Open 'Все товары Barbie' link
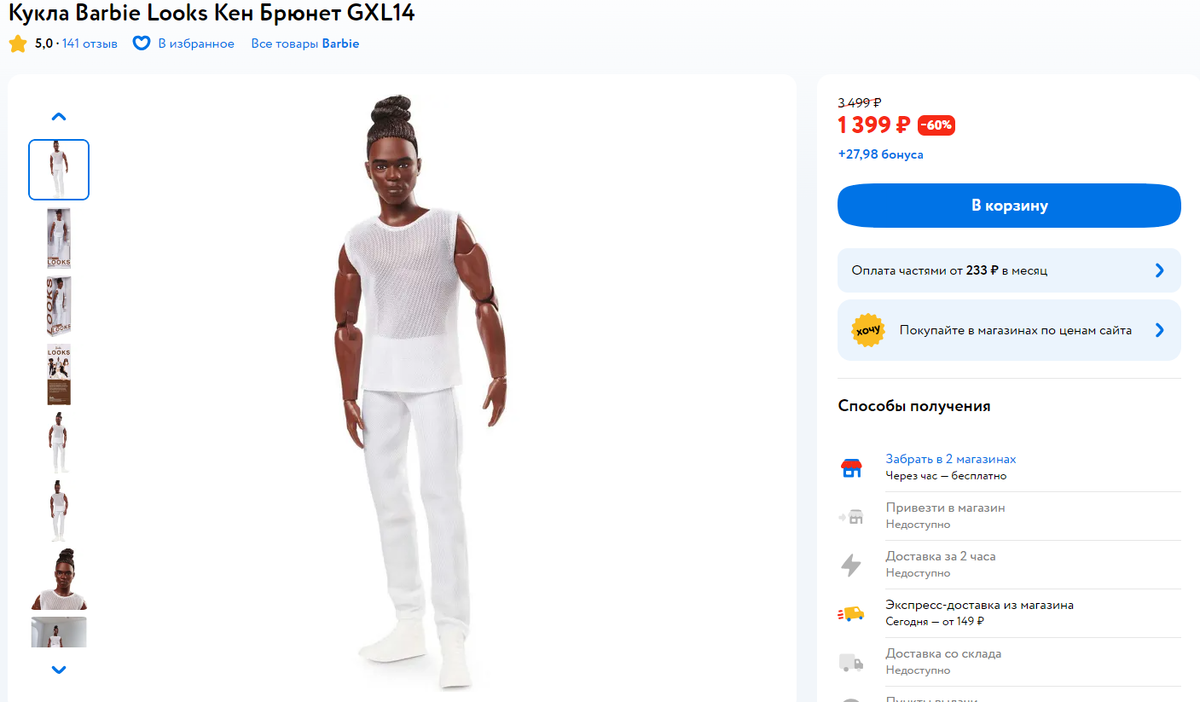 coord(305,44)
